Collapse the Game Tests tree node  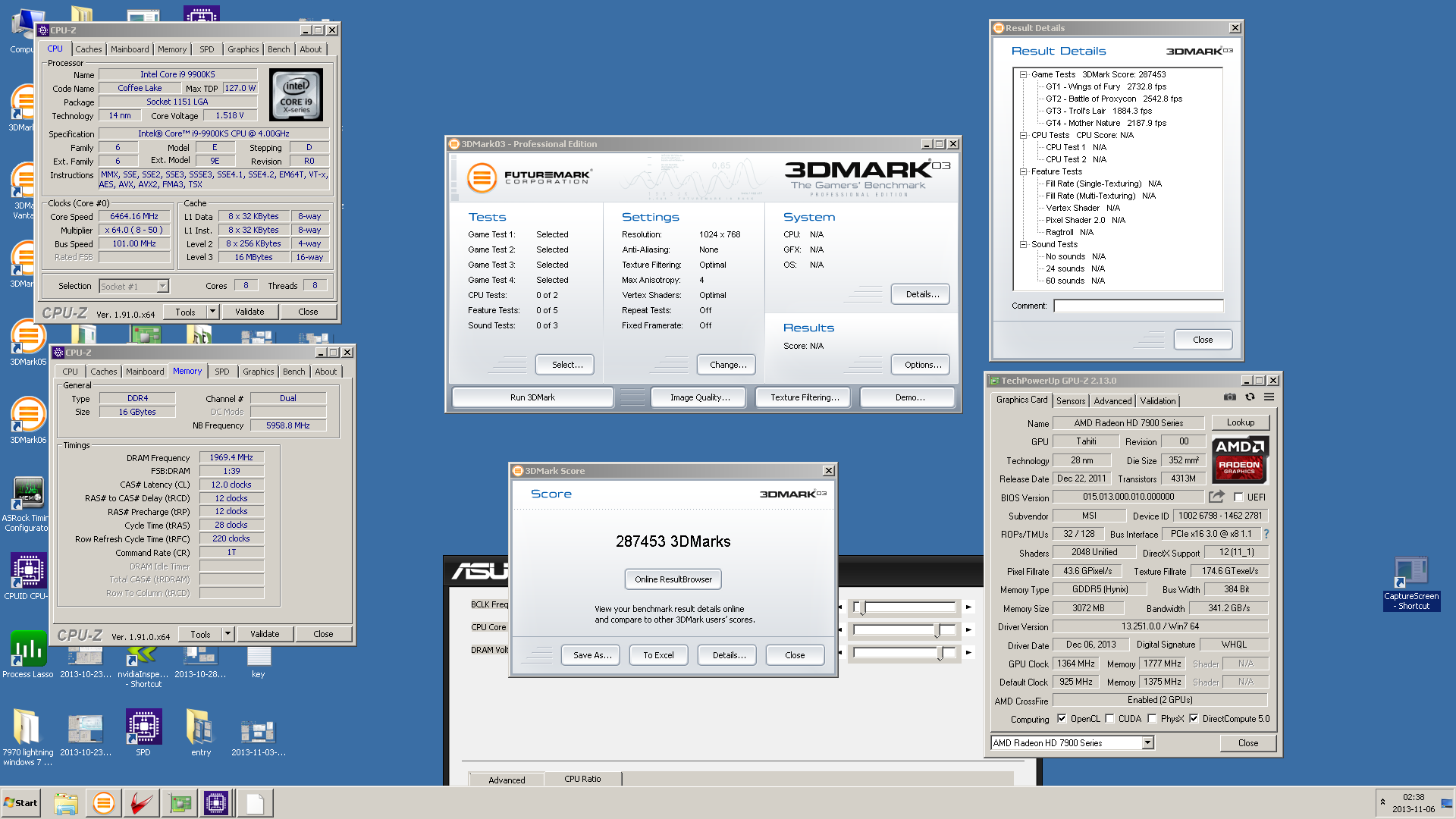point(1023,74)
